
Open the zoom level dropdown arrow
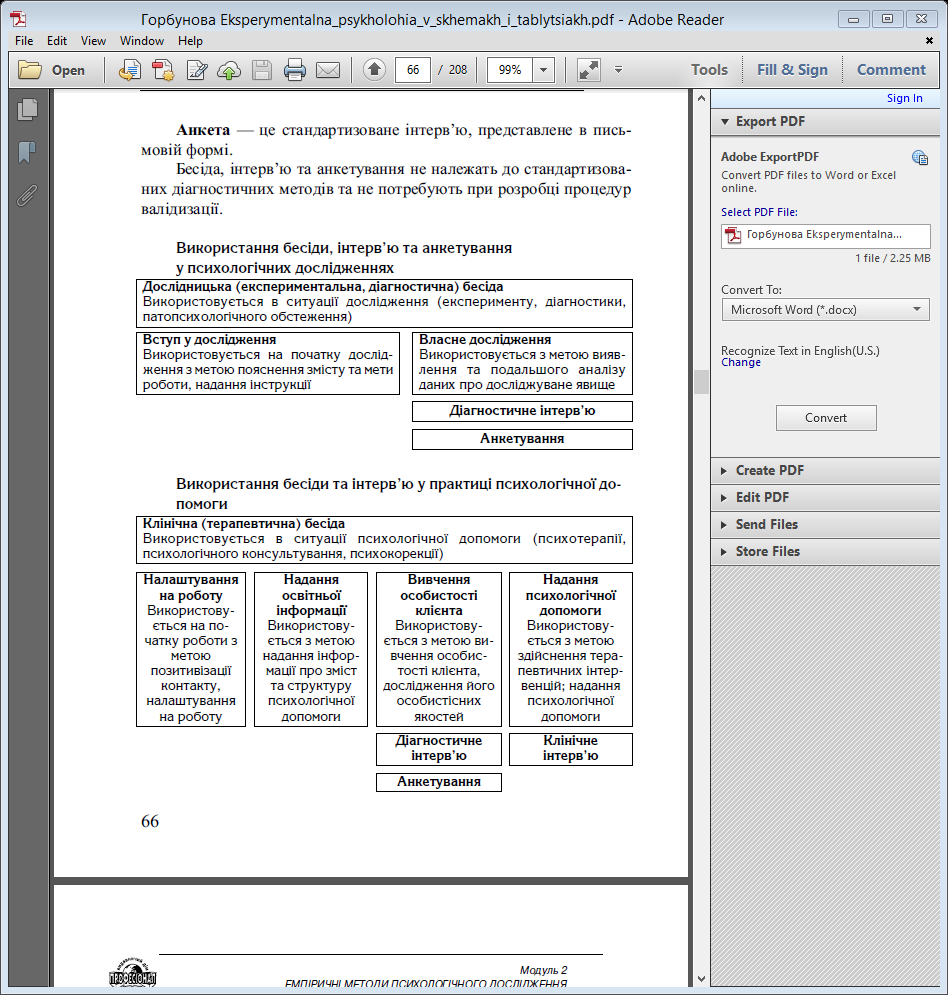(543, 70)
